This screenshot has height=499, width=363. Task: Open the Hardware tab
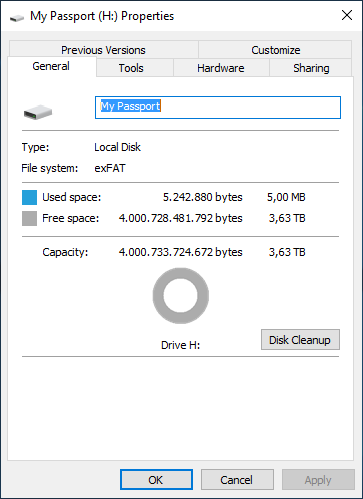coord(221,68)
